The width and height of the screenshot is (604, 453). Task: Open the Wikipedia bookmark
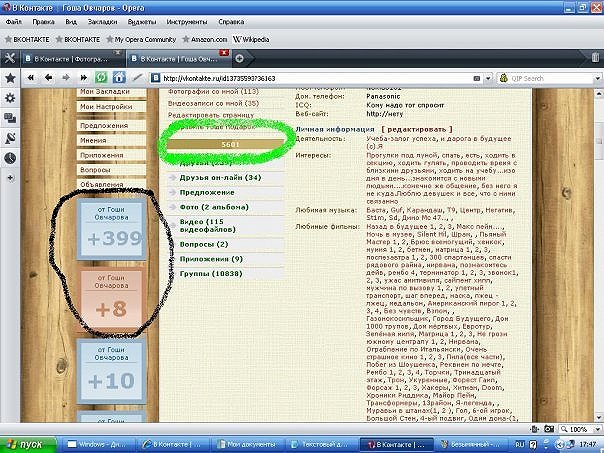pos(251,39)
